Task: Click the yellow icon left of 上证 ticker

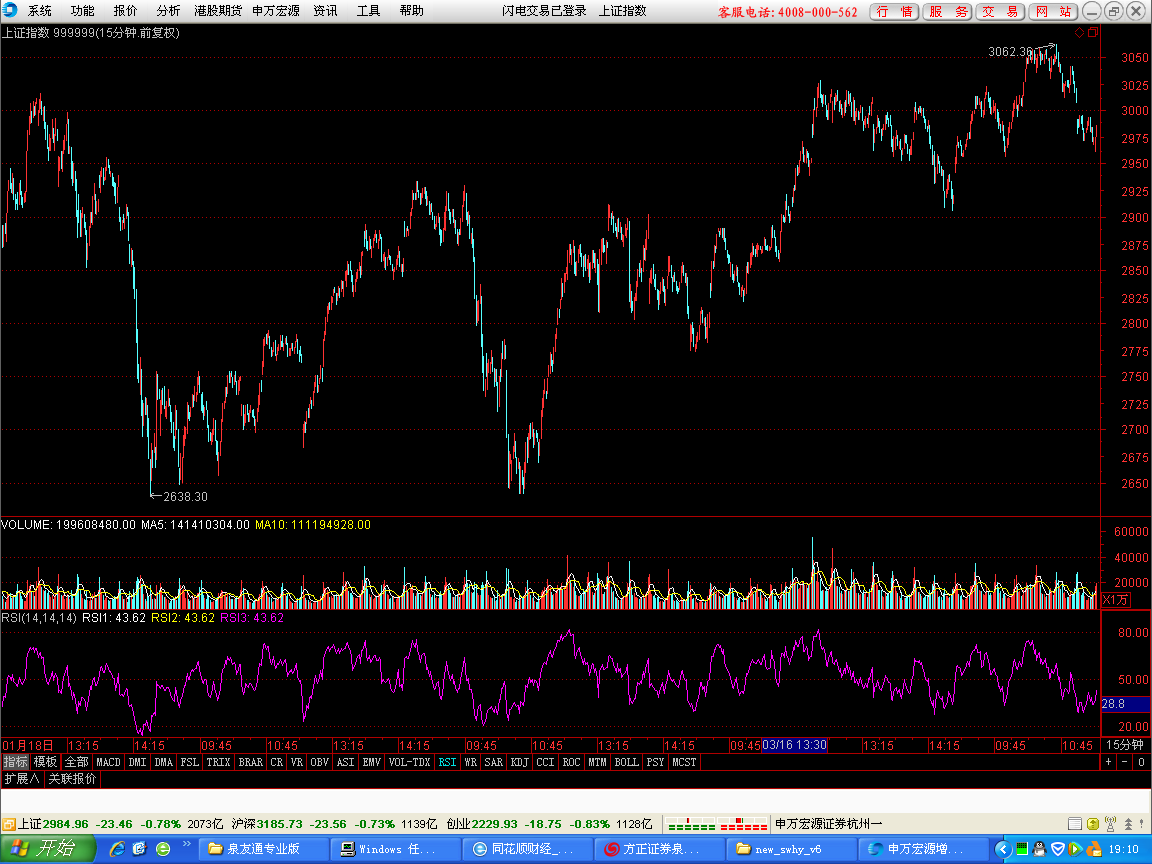Action: [x=9, y=824]
